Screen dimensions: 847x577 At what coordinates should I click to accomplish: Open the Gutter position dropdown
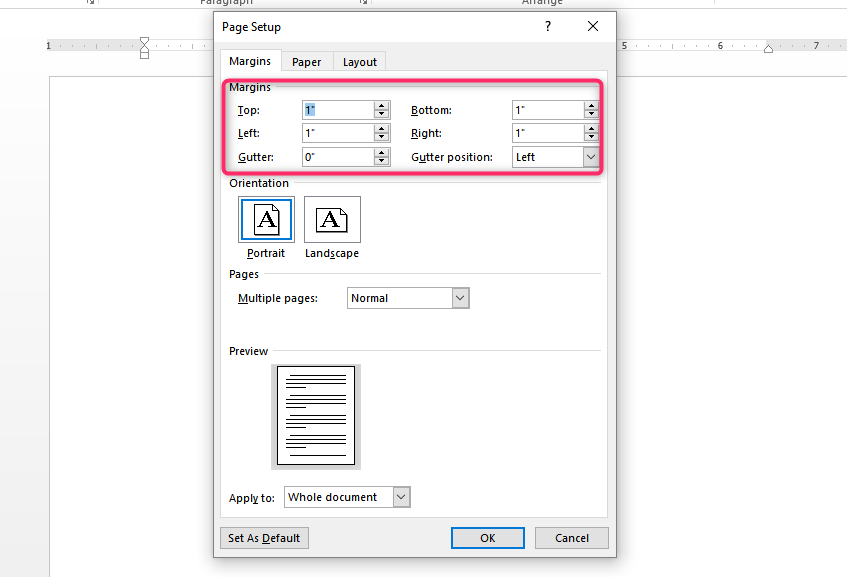[x=591, y=157]
